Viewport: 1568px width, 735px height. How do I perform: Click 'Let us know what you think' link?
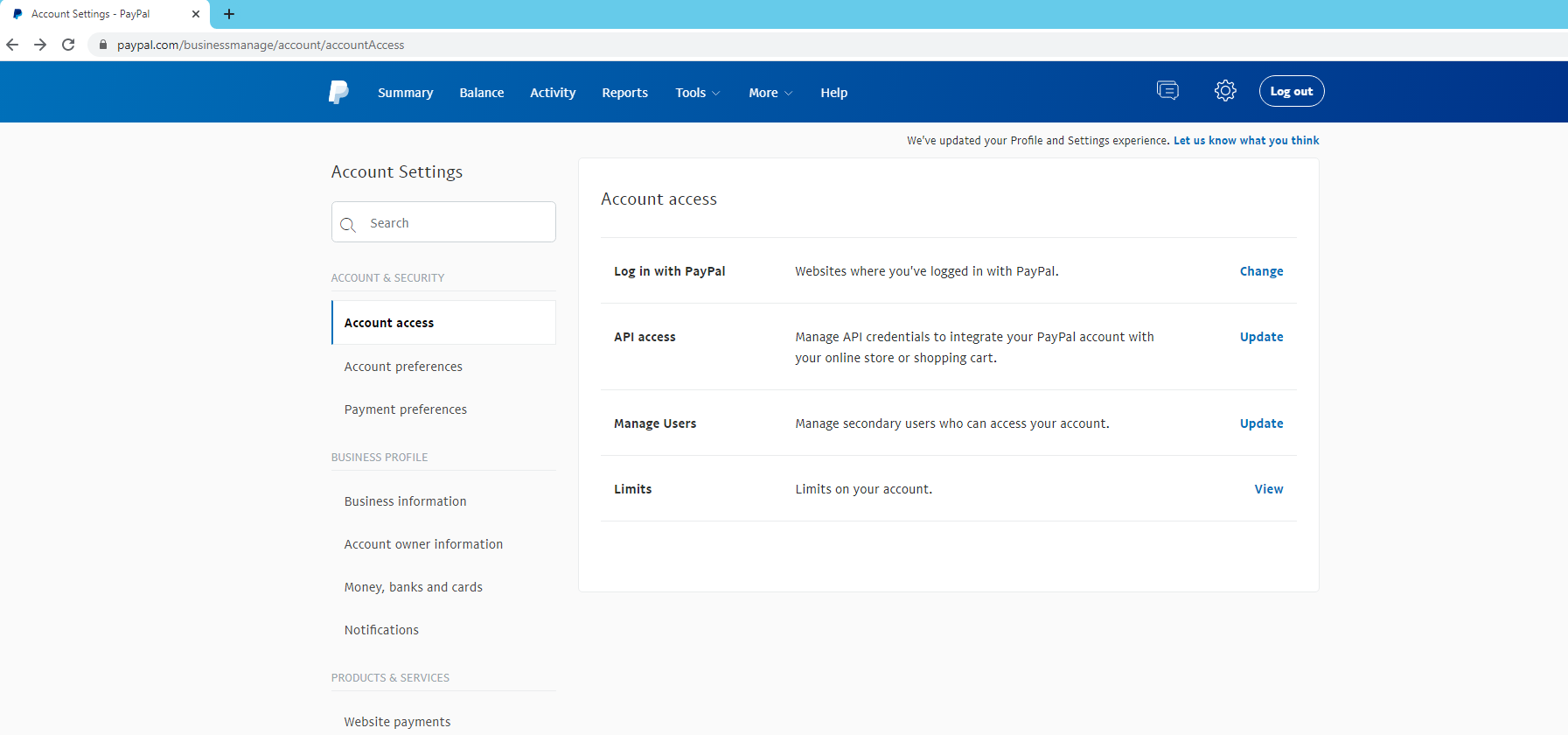click(1246, 140)
